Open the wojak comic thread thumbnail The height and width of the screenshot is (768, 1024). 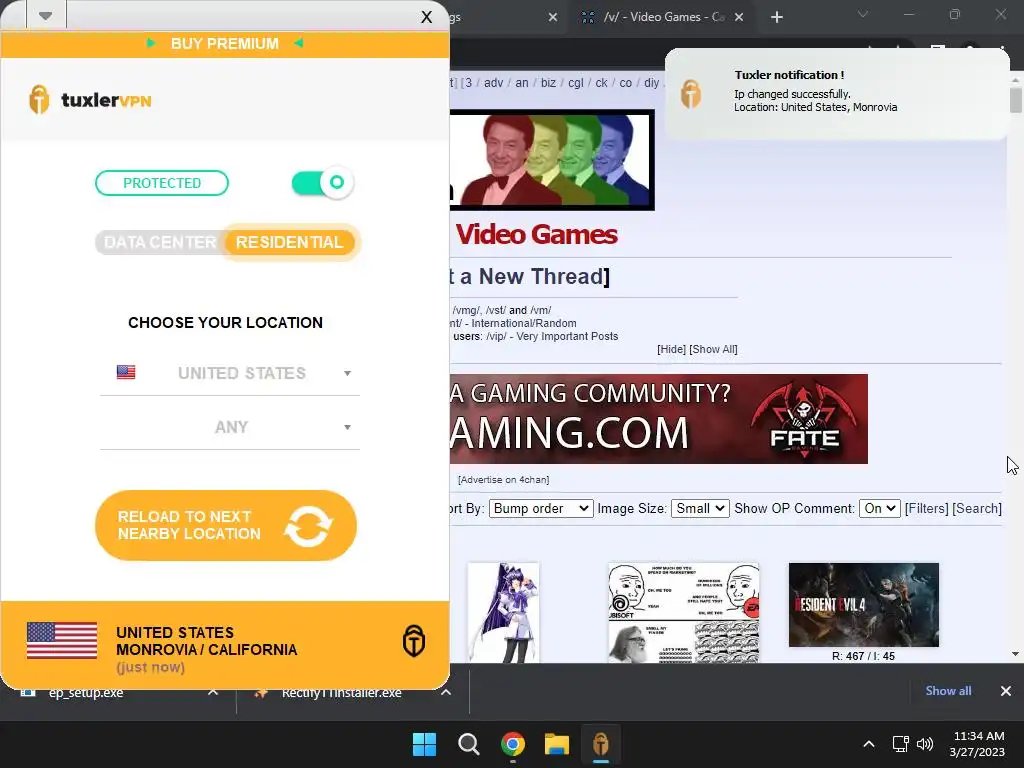pyautogui.click(x=684, y=613)
